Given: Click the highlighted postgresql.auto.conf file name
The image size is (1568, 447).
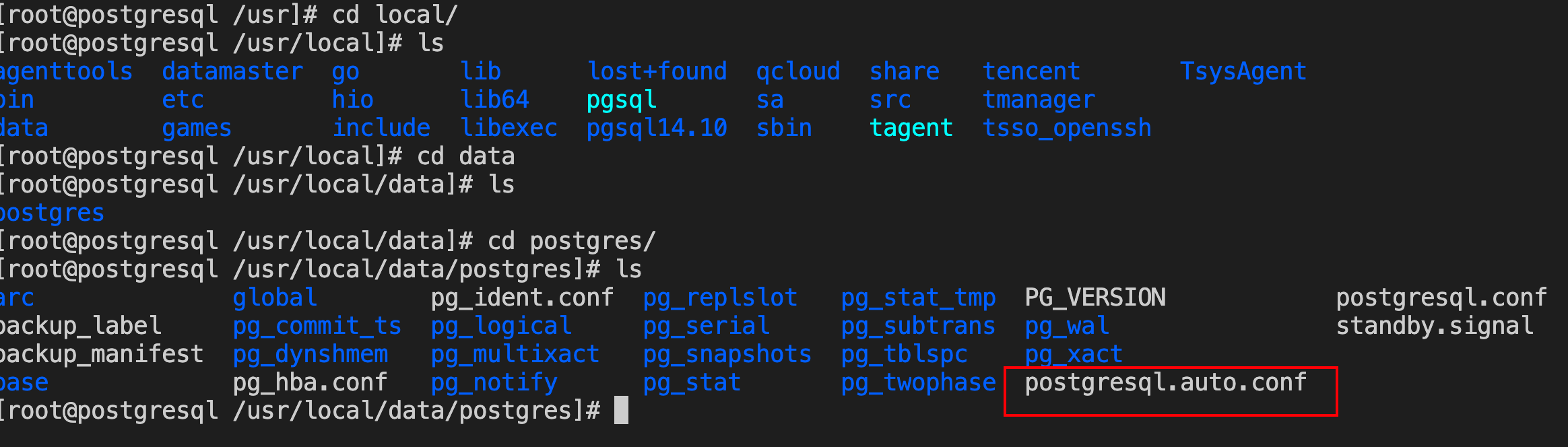Looking at the screenshot, I should tap(1166, 383).
